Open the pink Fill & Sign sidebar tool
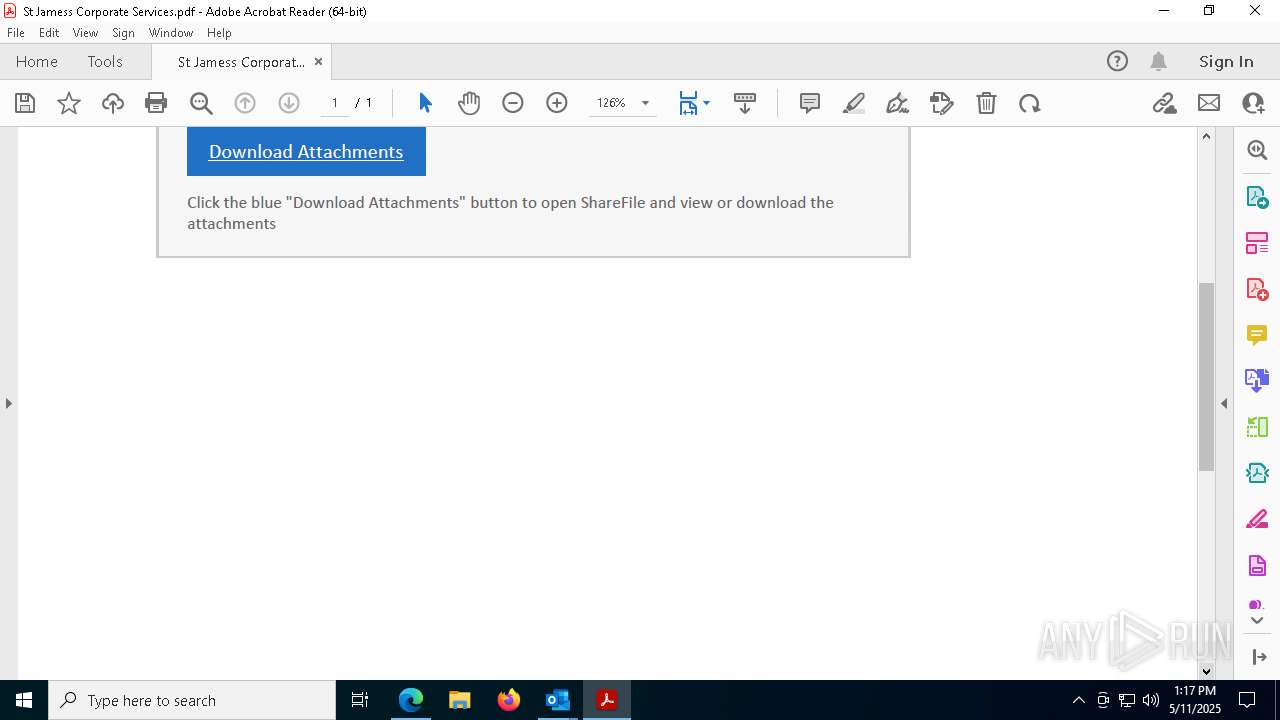 (1257, 519)
